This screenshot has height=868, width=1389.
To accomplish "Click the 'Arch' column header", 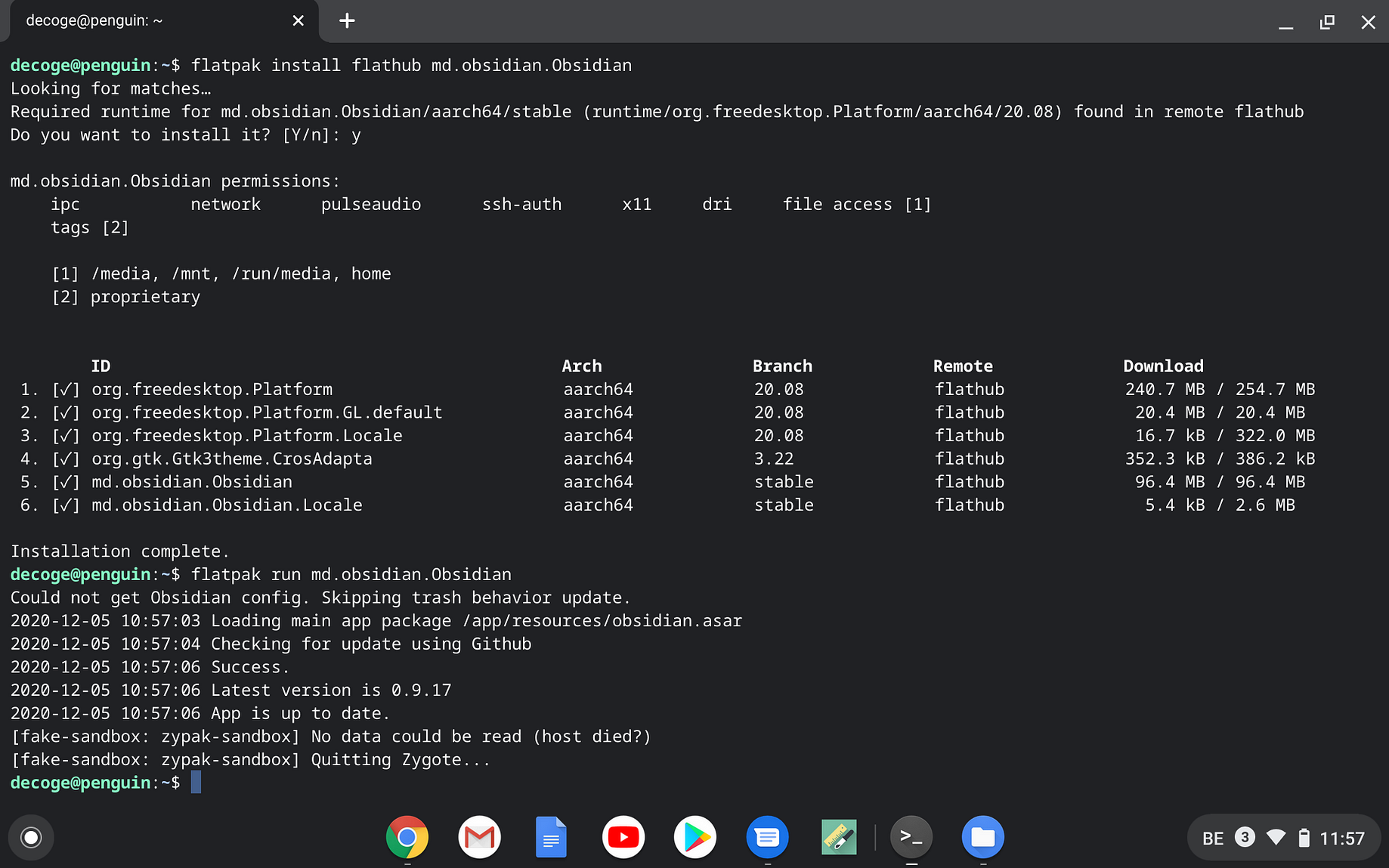I will tap(582, 366).
